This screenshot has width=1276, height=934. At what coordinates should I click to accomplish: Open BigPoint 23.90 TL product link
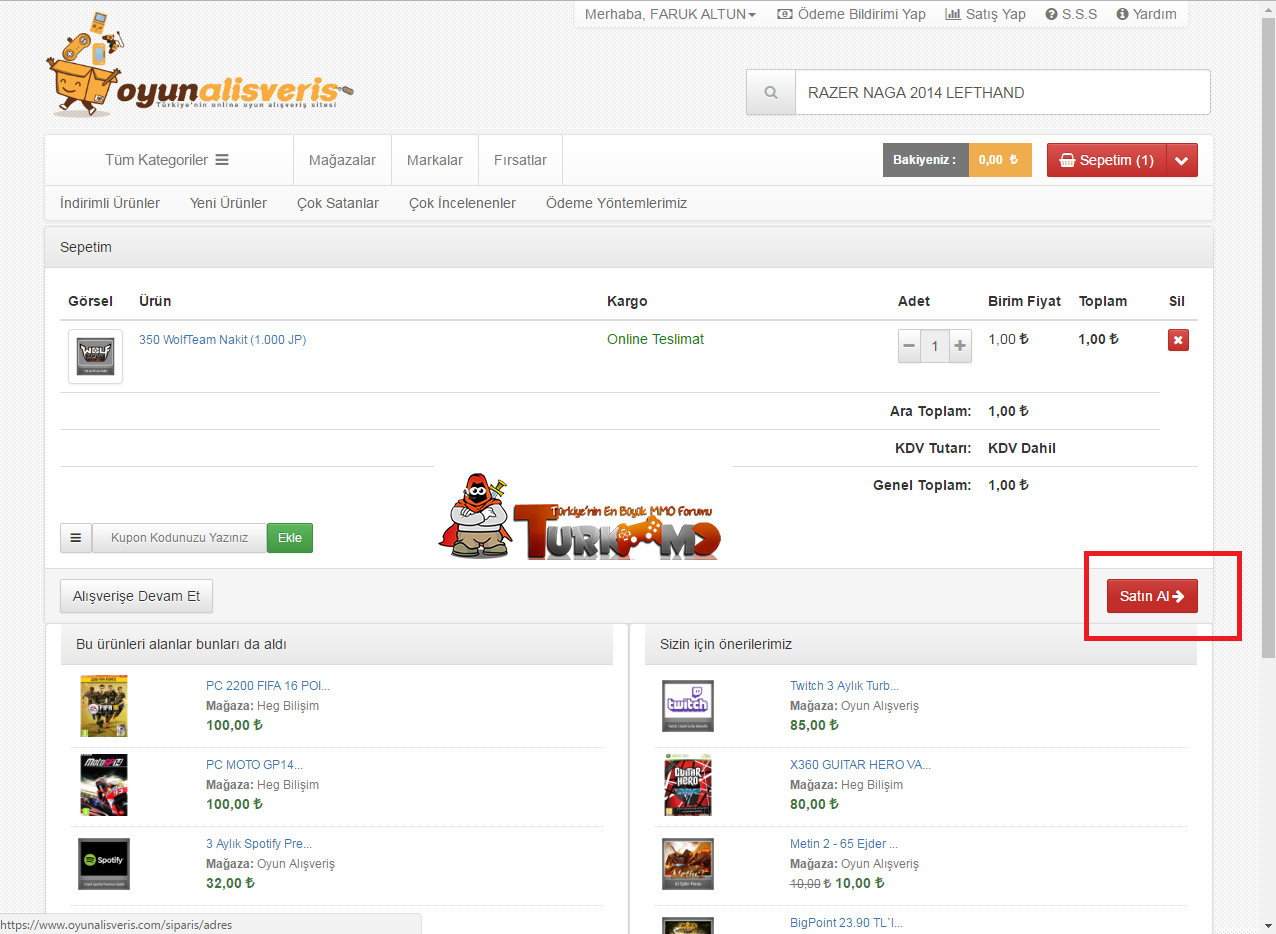click(x=846, y=923)
